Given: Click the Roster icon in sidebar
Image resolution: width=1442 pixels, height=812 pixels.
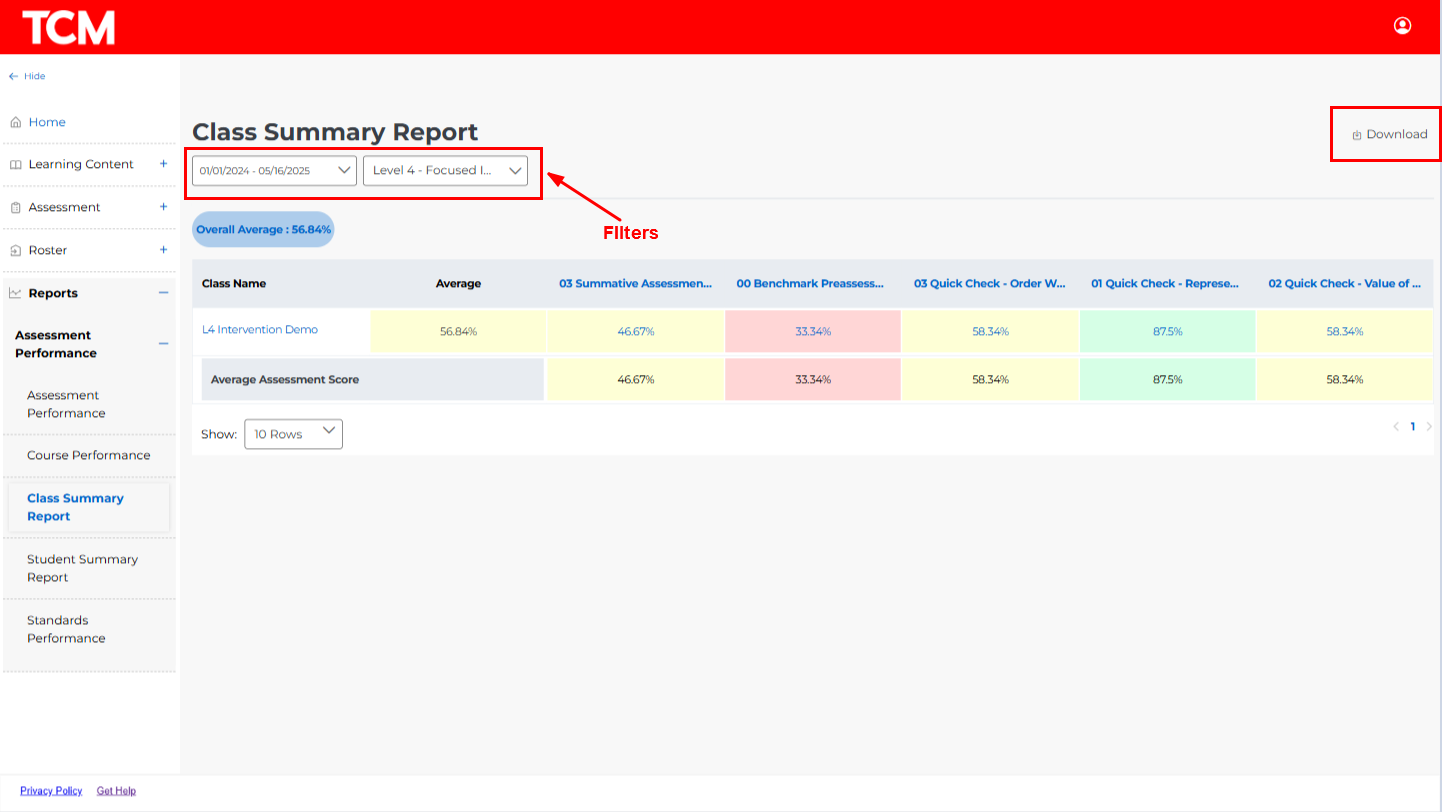Looking at the screenshot, I should pyautogui.click(x=15, y=251).
